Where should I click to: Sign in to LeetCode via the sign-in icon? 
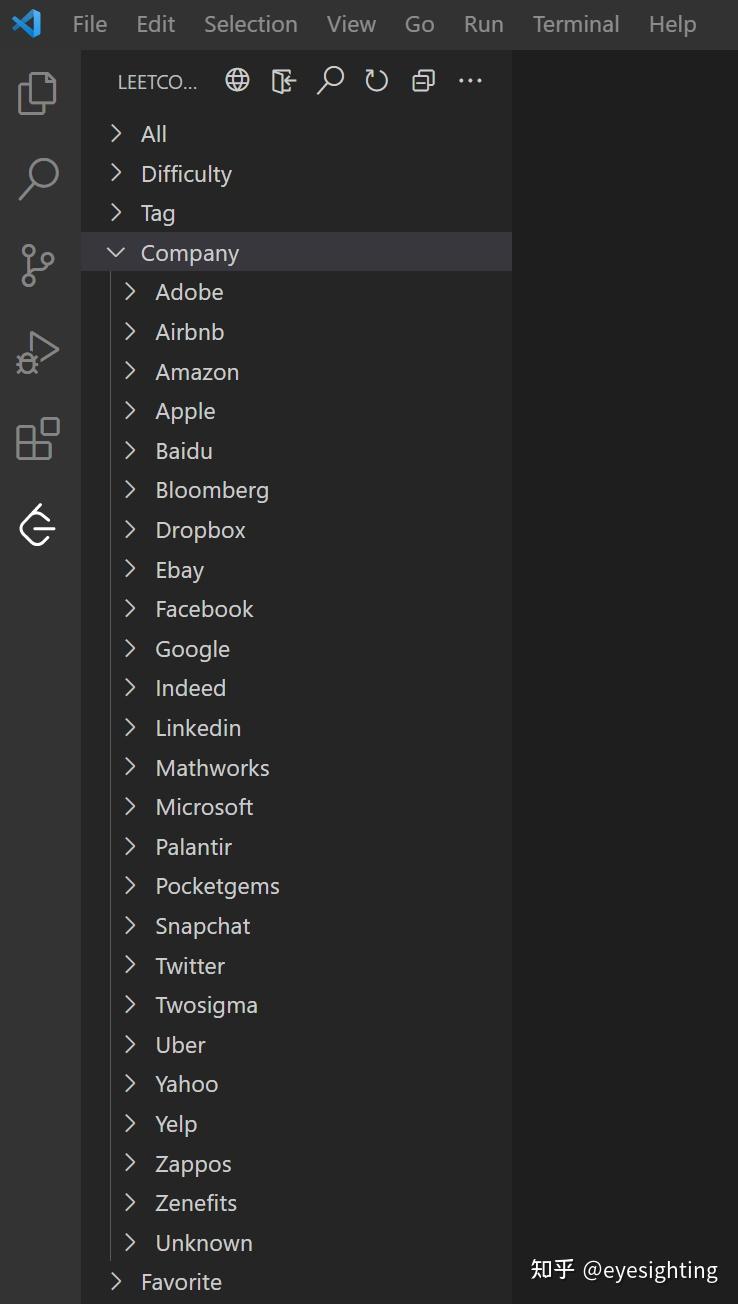[x=283, y=80]
